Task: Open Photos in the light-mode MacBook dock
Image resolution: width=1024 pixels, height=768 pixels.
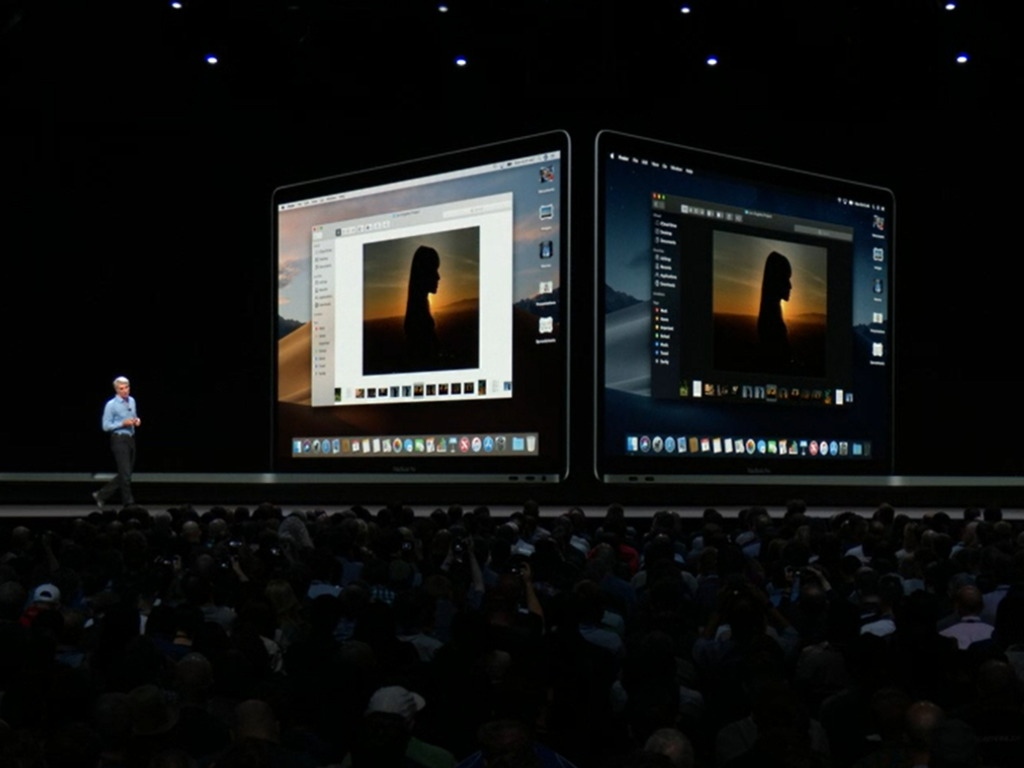Action: (x=398, y=446)
